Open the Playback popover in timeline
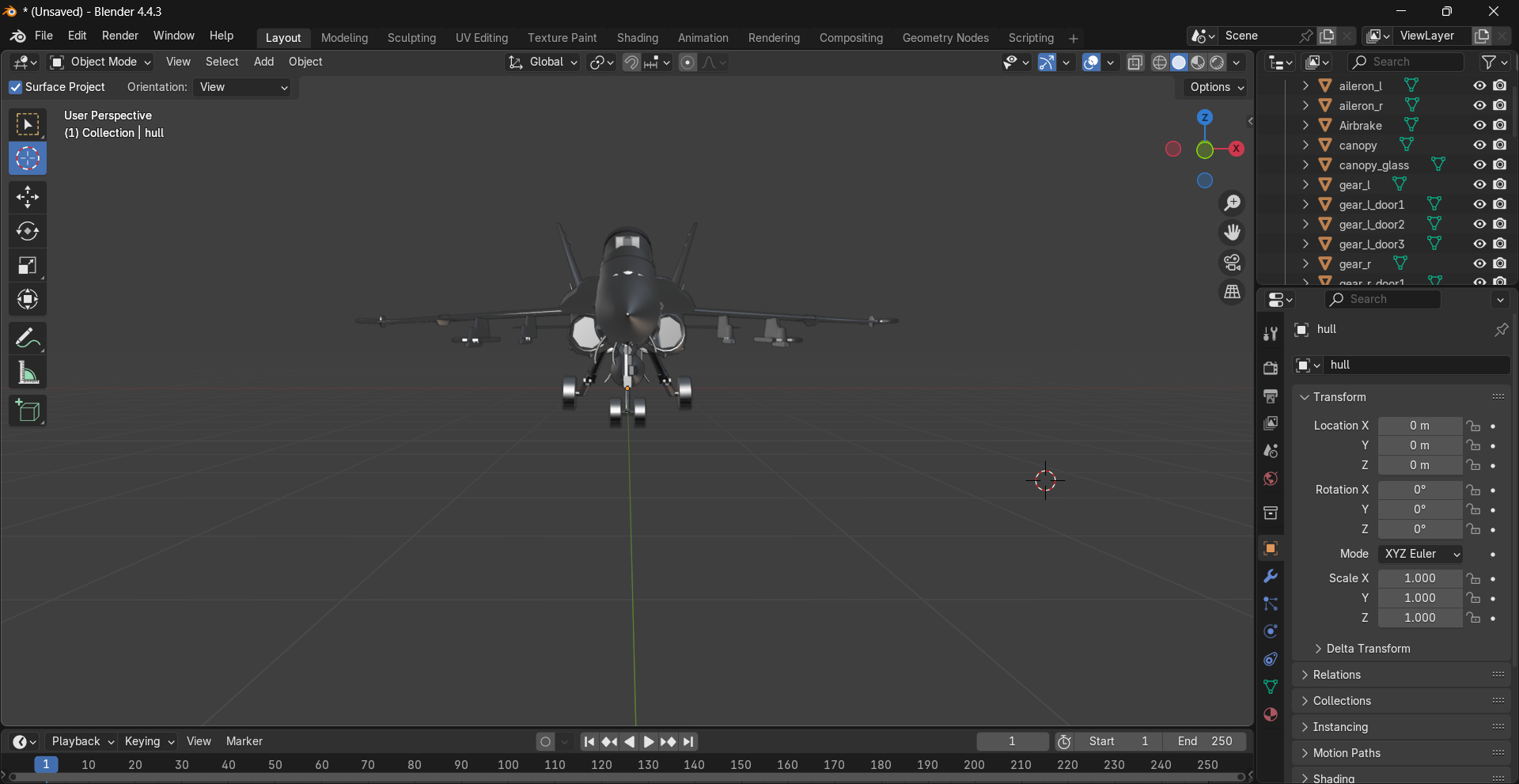 [x=83, y=741]
